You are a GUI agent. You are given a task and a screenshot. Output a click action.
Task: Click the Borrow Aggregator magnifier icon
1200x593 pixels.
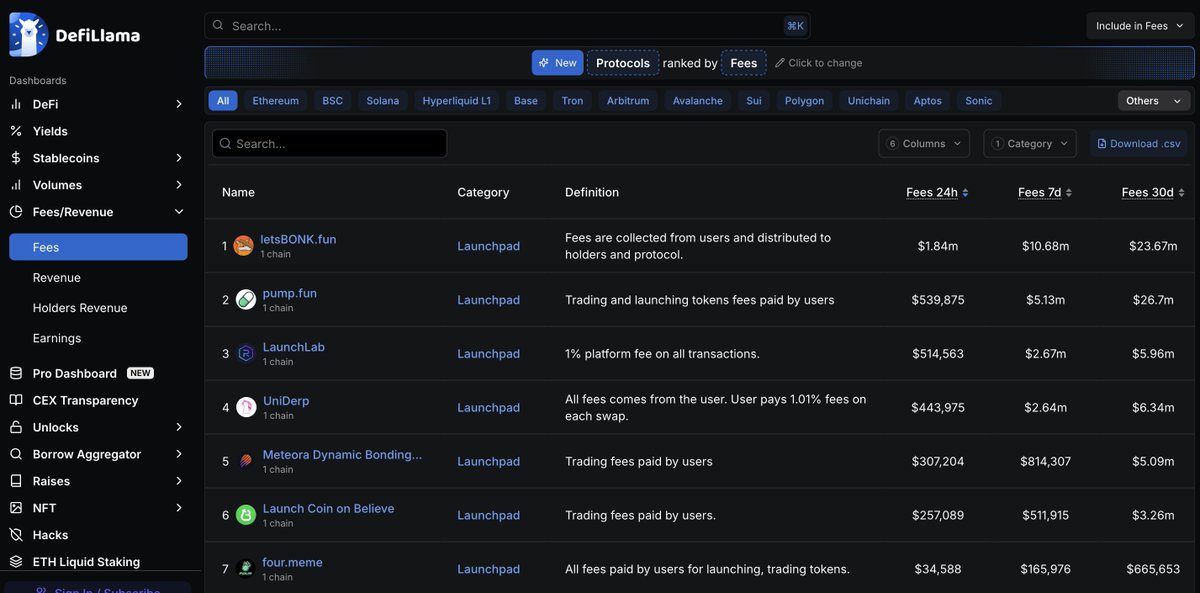tap(16, 454)
